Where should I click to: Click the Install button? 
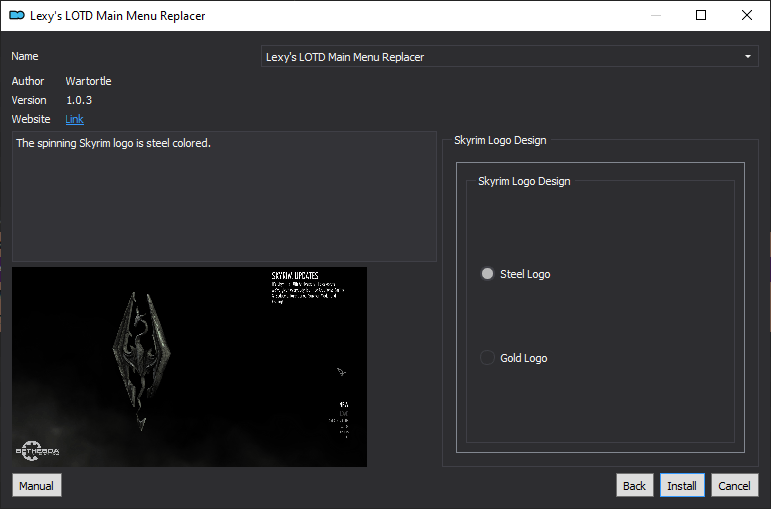pyautogui.click(x=682, y=485)
